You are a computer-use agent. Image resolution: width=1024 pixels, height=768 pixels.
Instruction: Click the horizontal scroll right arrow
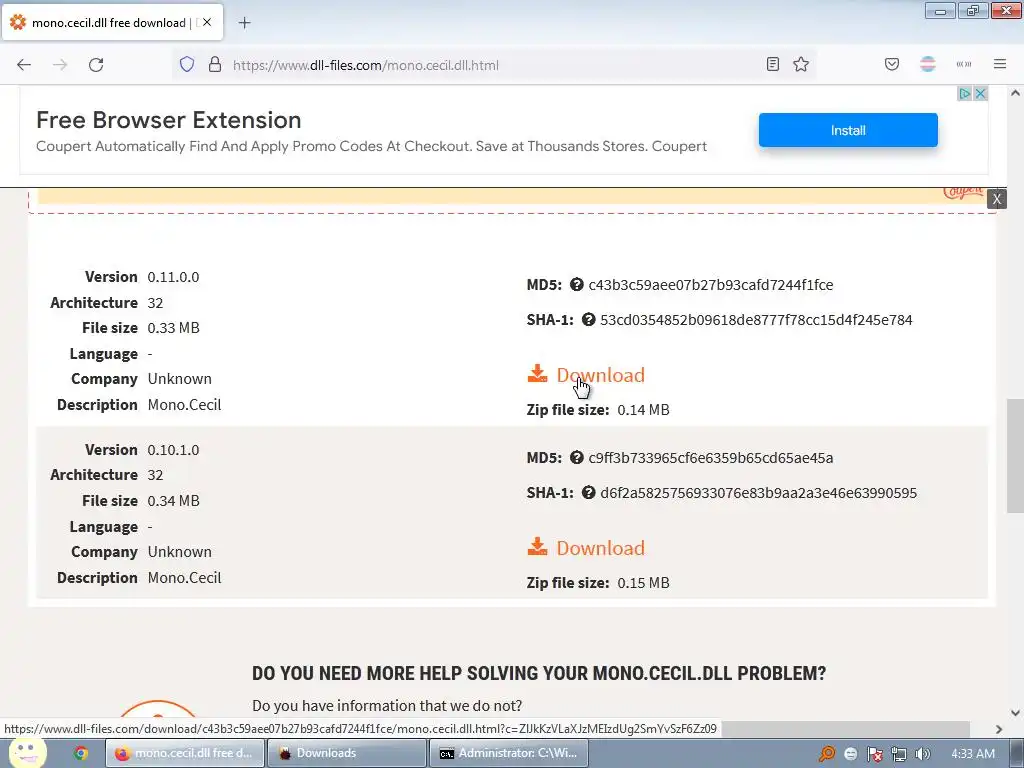999,729
